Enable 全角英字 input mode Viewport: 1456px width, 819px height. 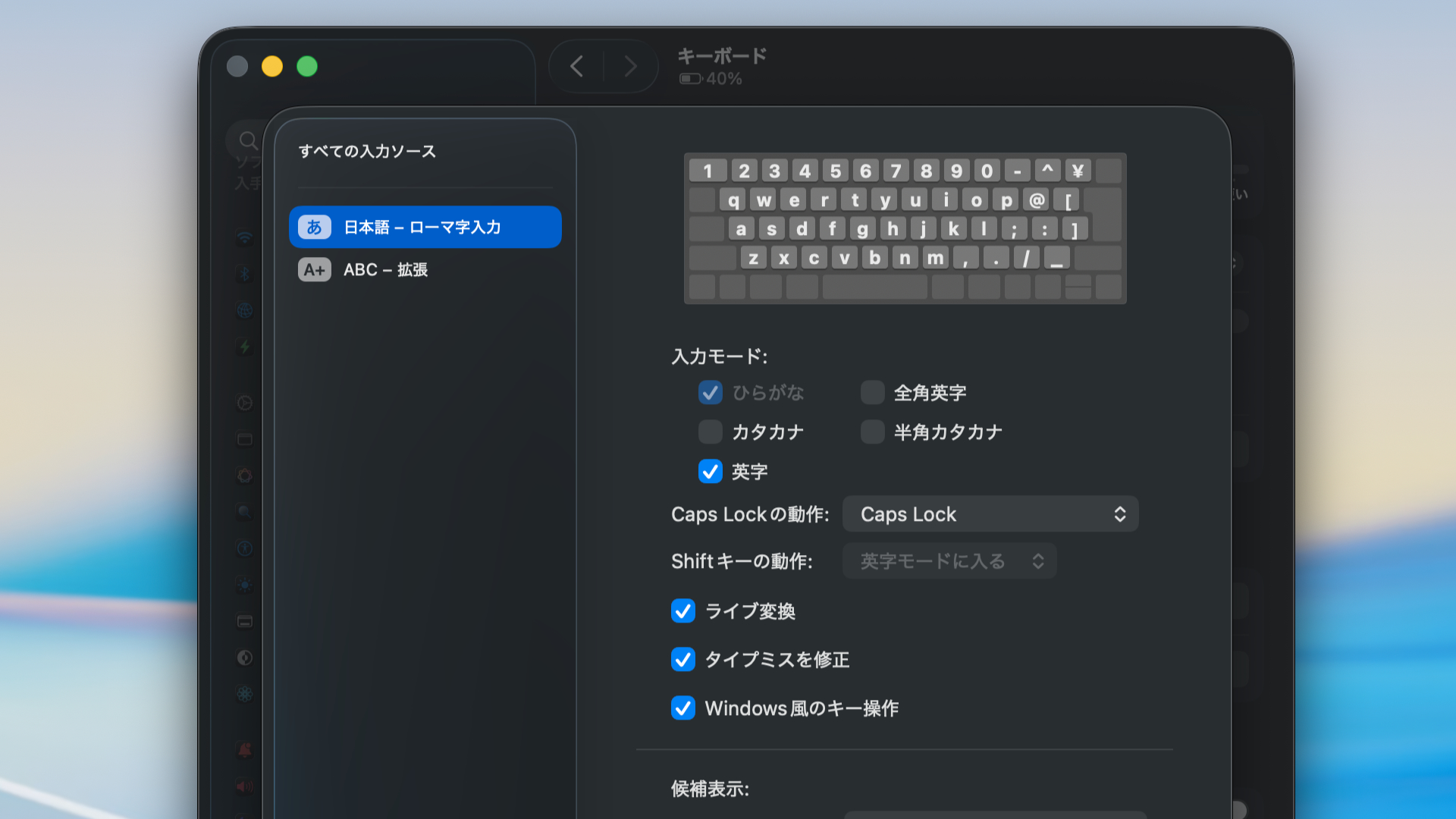point(873,393)
